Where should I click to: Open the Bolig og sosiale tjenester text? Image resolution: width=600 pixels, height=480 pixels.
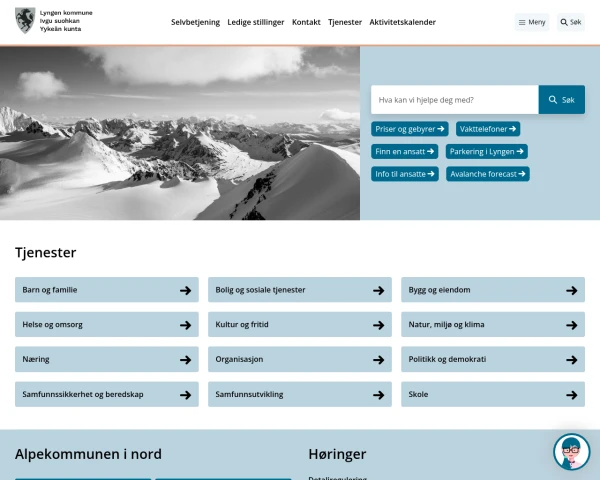point(260,290)
